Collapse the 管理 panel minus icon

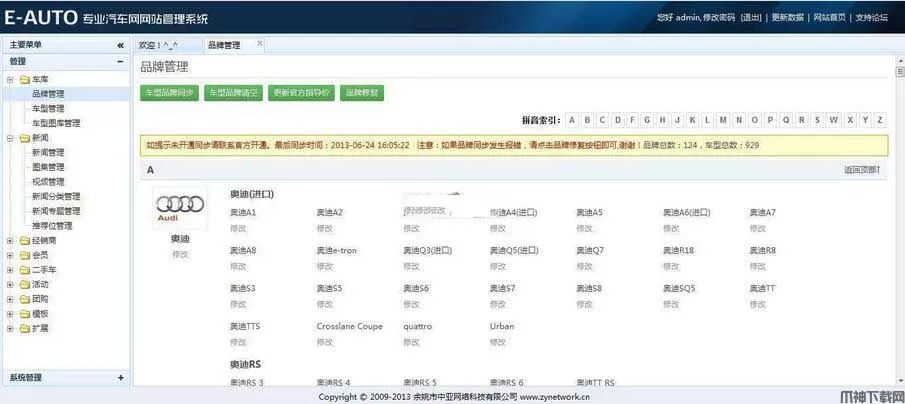tap(120, 61)
